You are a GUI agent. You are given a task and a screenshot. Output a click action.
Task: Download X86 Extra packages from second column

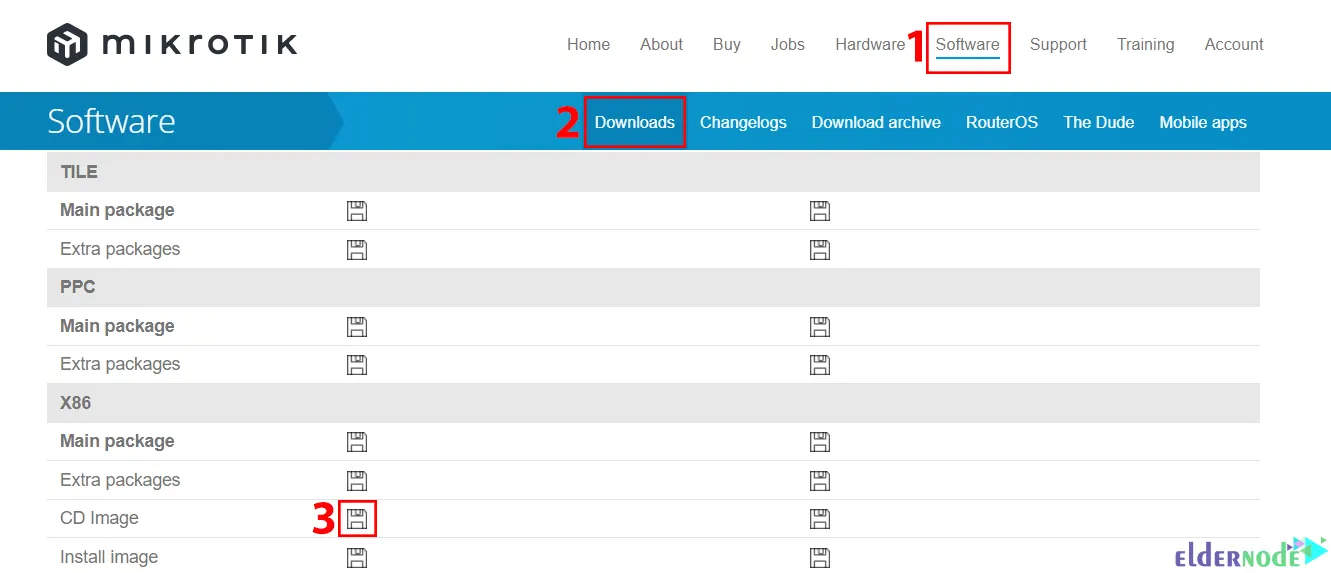[x=820, y=480]
